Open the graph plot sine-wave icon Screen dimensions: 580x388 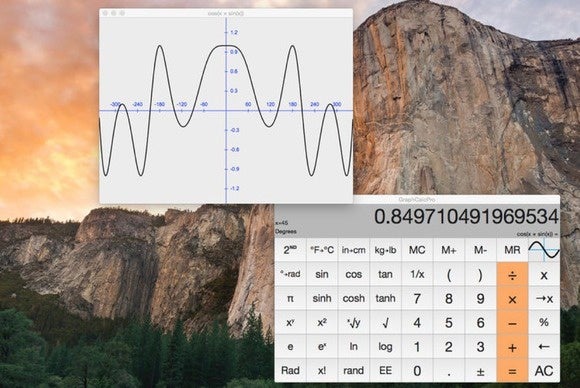[544, 250]
